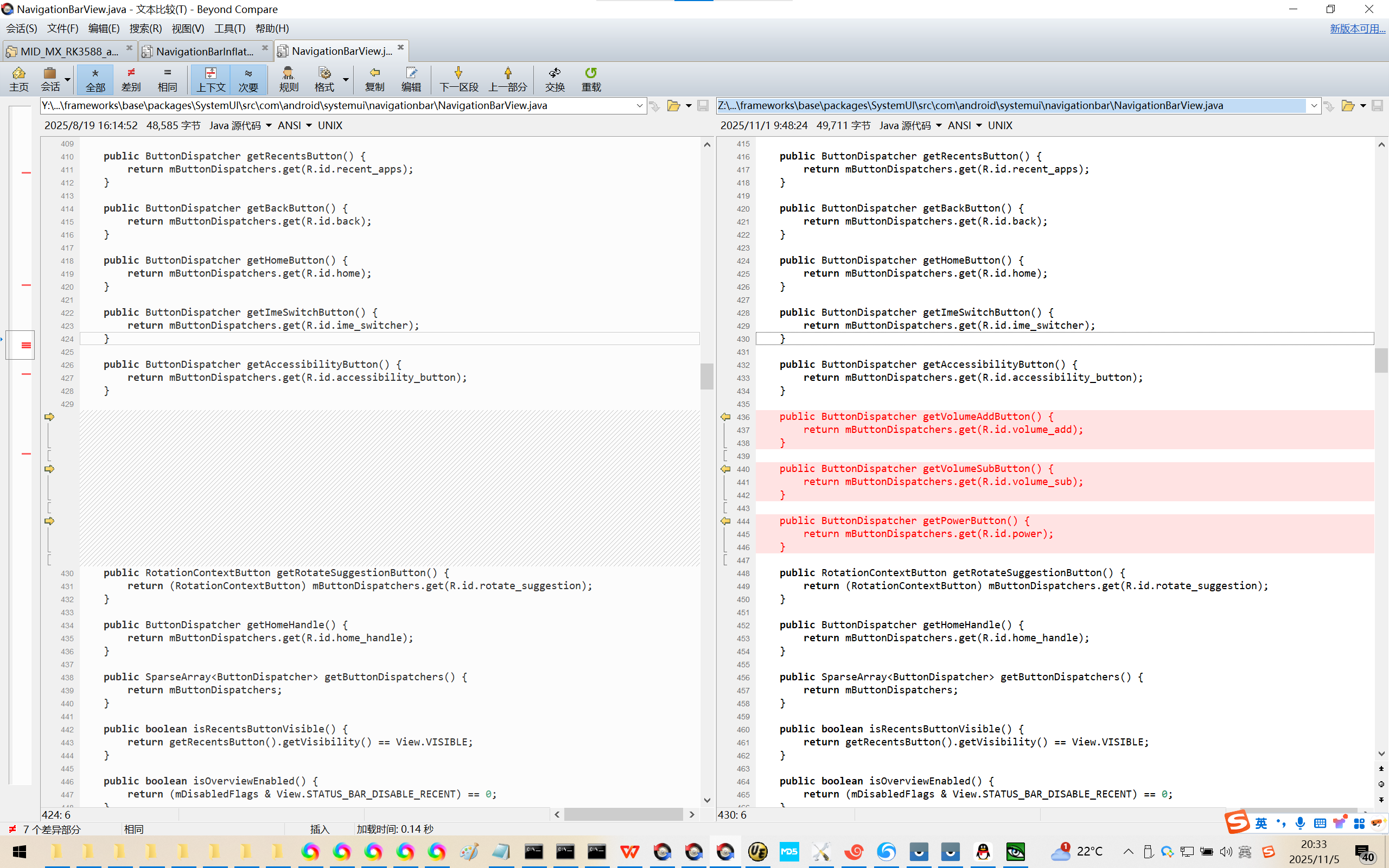The image size is (1389, 868).
Task: Click the 新版本可用... link
Action: click(1357, 28)
